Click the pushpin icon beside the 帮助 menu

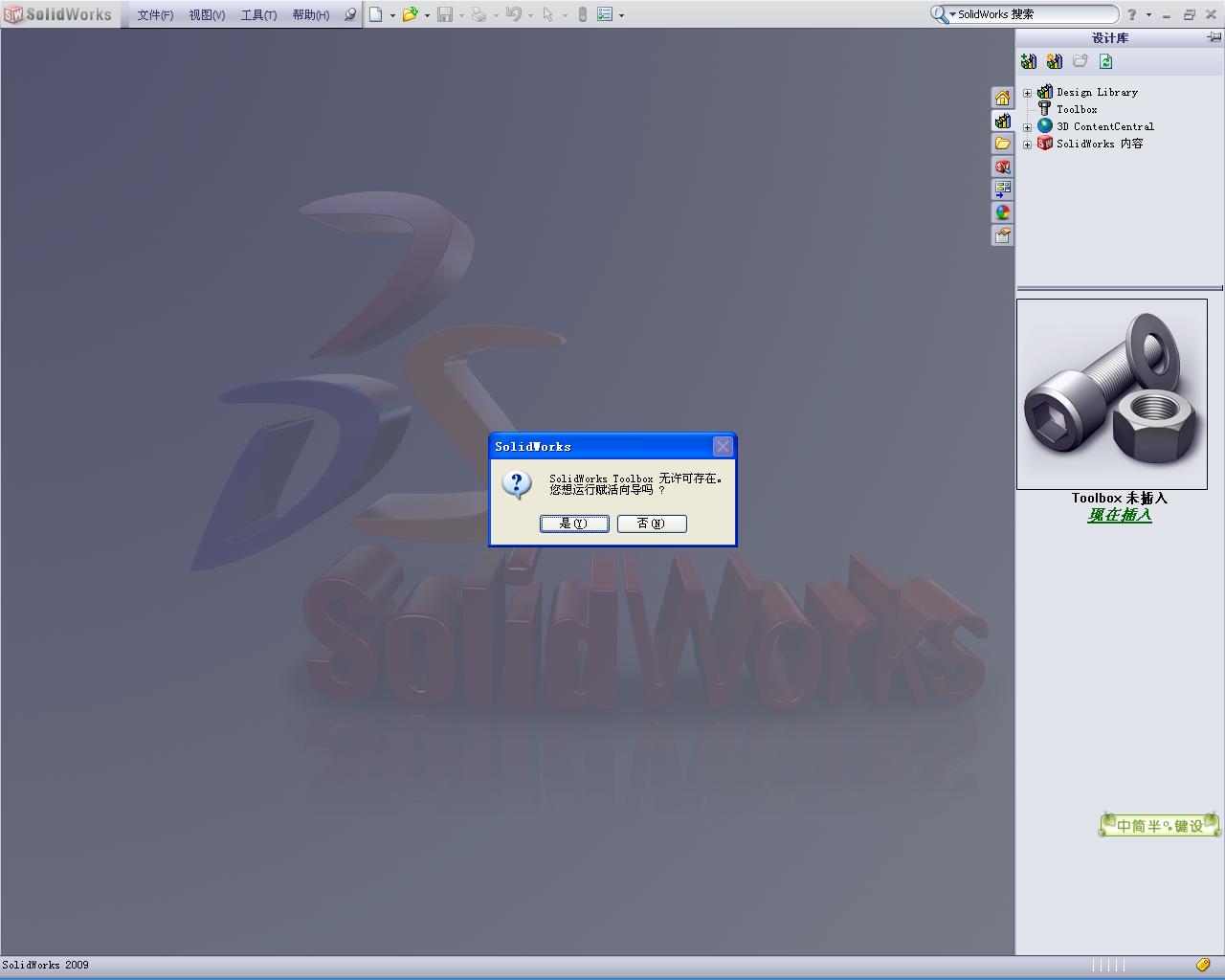pyautogui.click(x=350, y=14)
